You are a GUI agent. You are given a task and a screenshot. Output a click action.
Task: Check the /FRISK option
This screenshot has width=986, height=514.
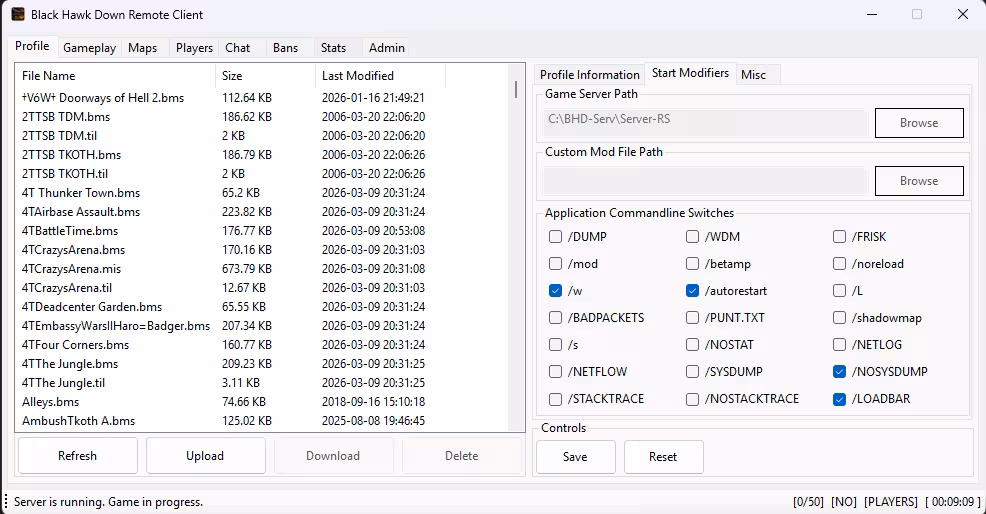coord(839,237)
